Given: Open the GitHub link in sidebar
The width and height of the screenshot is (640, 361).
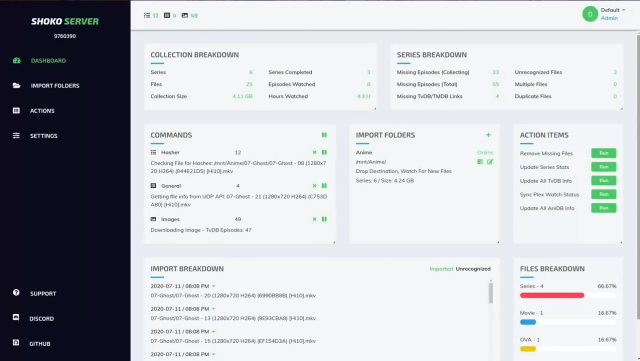Looking at the screenshot, I should coord(40,344).
